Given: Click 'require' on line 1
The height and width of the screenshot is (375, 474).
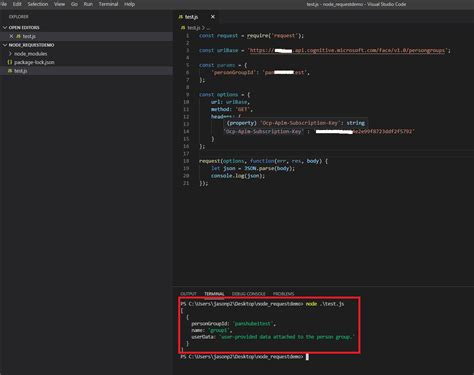Looking at the screenshot, I should (x=258, y=36).
